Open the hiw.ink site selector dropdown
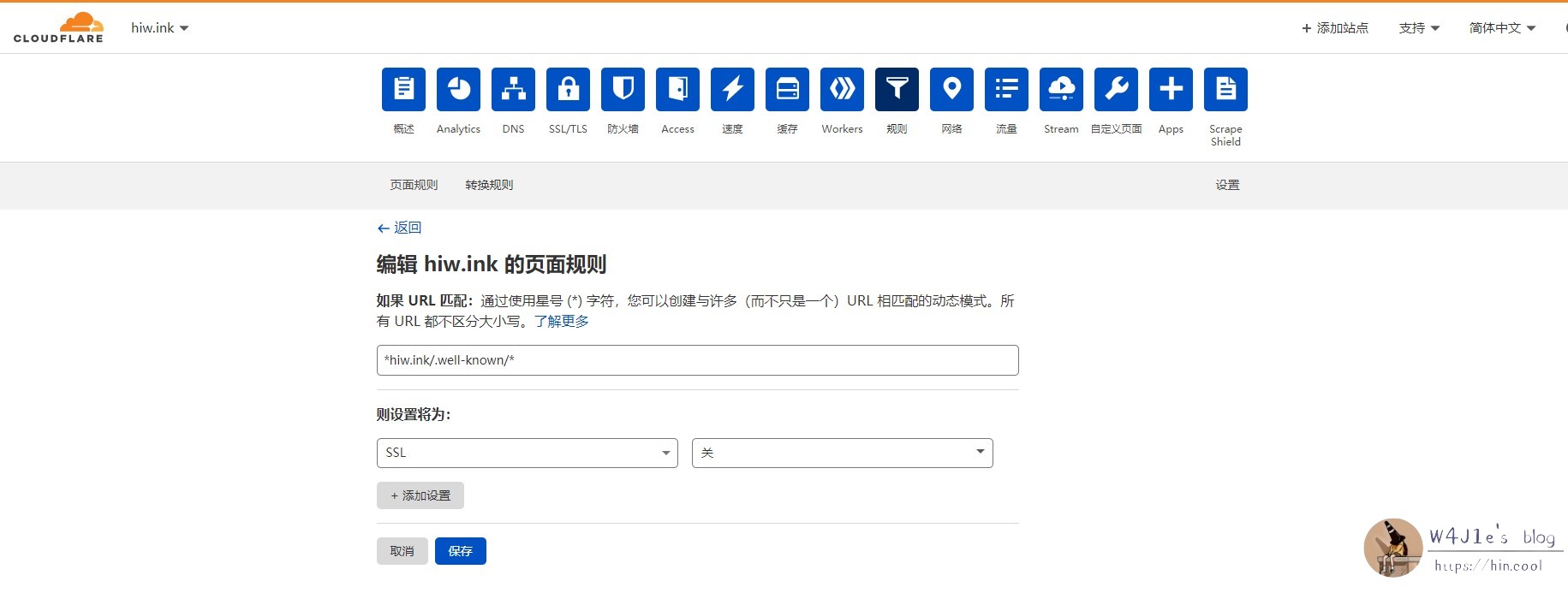 [x=159, y=28]
